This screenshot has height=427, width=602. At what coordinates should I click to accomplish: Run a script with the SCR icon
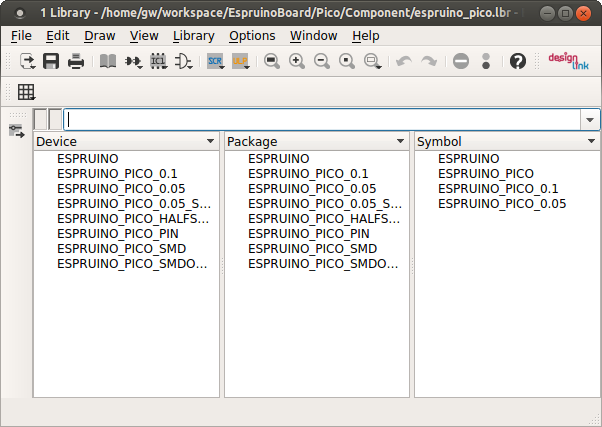215,61
